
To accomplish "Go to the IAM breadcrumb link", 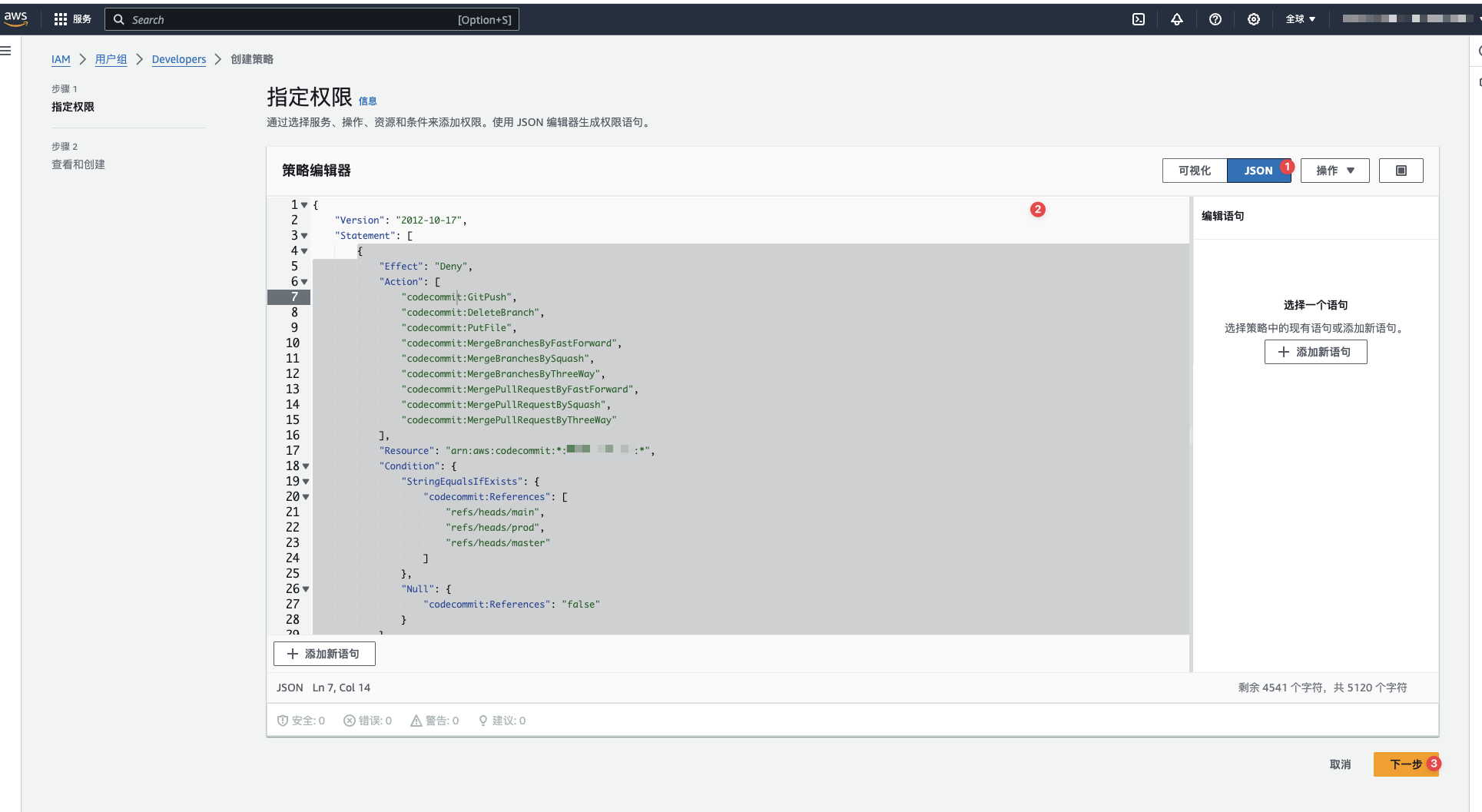I will pyautogui.click(x=61, y=59).
